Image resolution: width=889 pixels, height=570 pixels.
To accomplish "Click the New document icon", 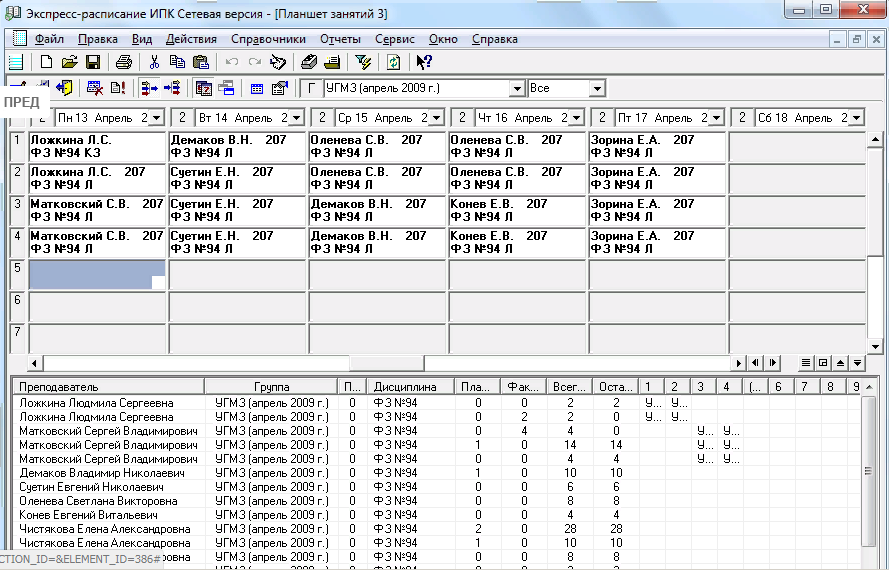I will click(46, 63).
